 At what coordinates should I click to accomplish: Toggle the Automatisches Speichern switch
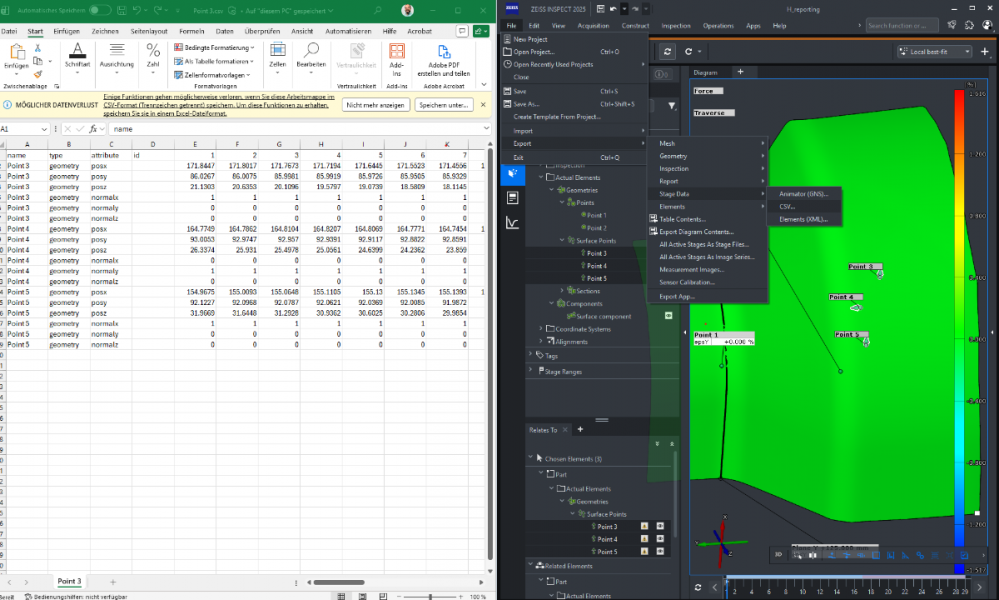[x=100, y=10]
